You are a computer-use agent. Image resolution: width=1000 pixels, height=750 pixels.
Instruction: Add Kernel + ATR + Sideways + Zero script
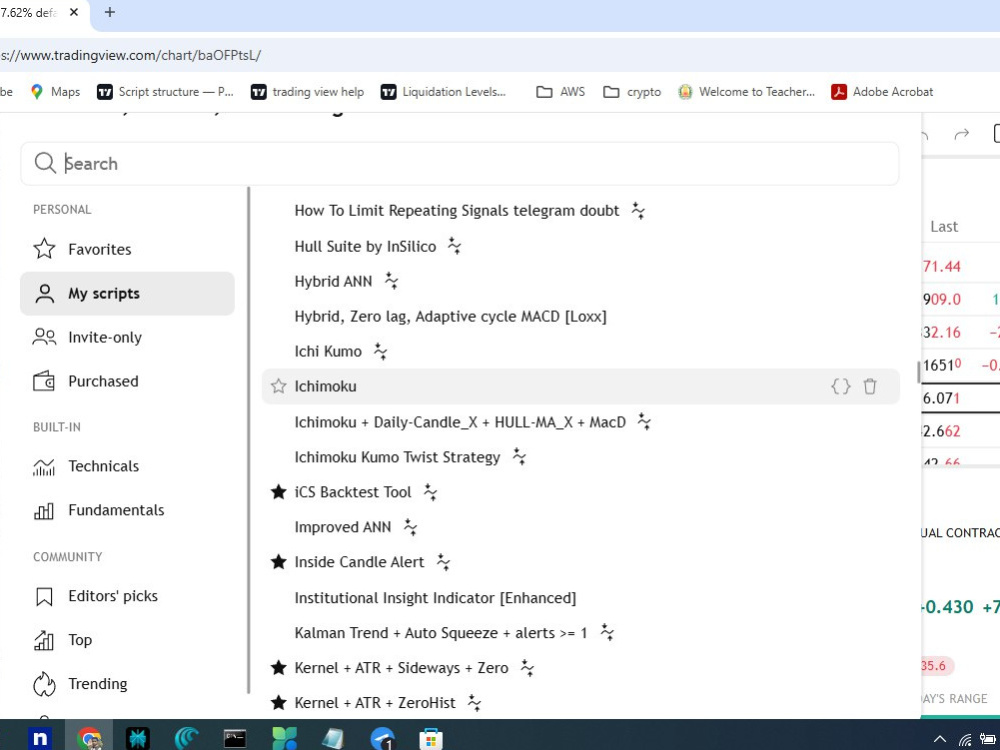tap(401, 668)
